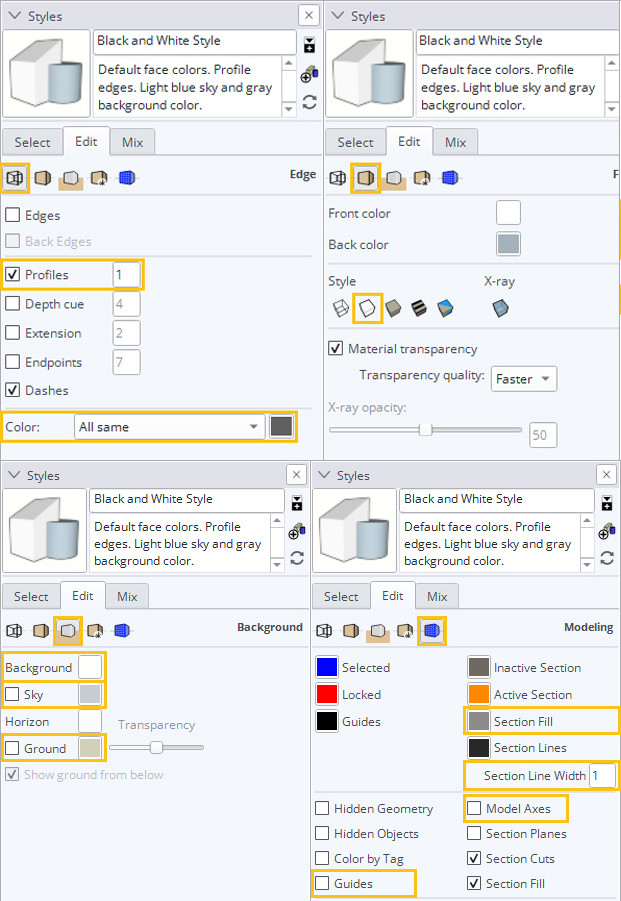Open the edge Color 'All same' dropdown
Viewport: 621px width, 901px height.
(169, 427)
